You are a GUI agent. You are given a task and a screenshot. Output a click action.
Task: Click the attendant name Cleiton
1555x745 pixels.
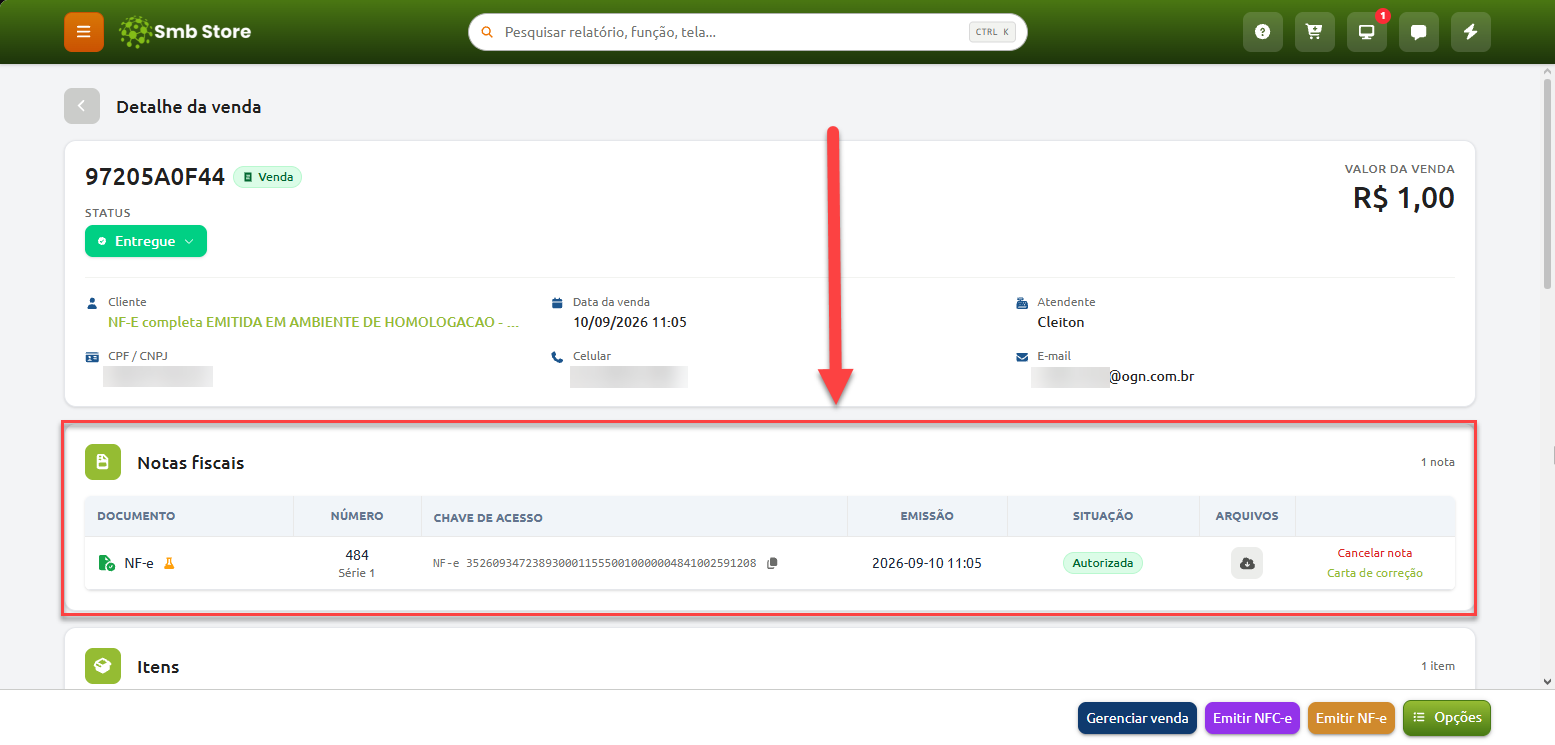(x=1061, y=322)
